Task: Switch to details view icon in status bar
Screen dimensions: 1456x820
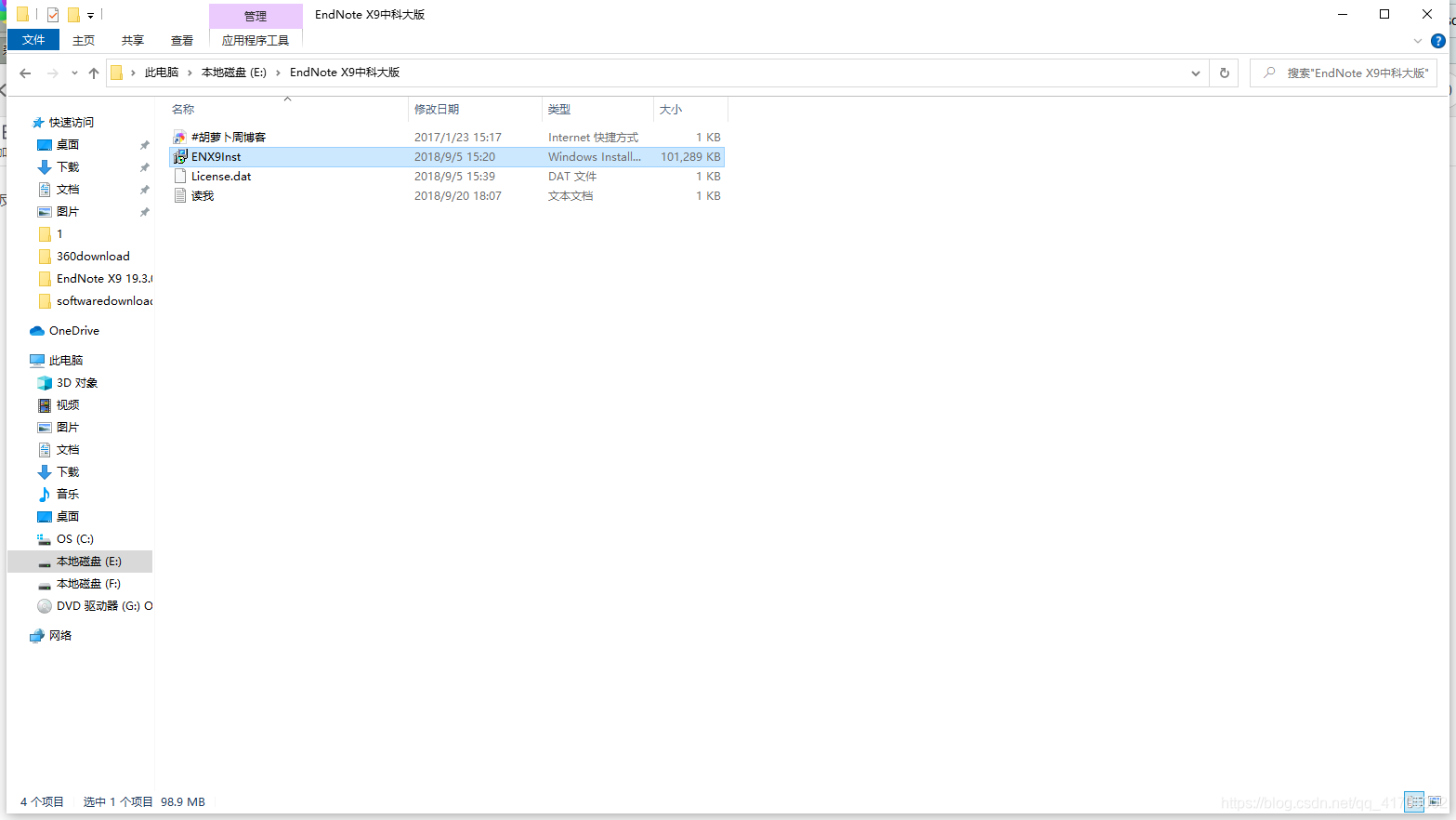Action: click(x=1414, y=801)
